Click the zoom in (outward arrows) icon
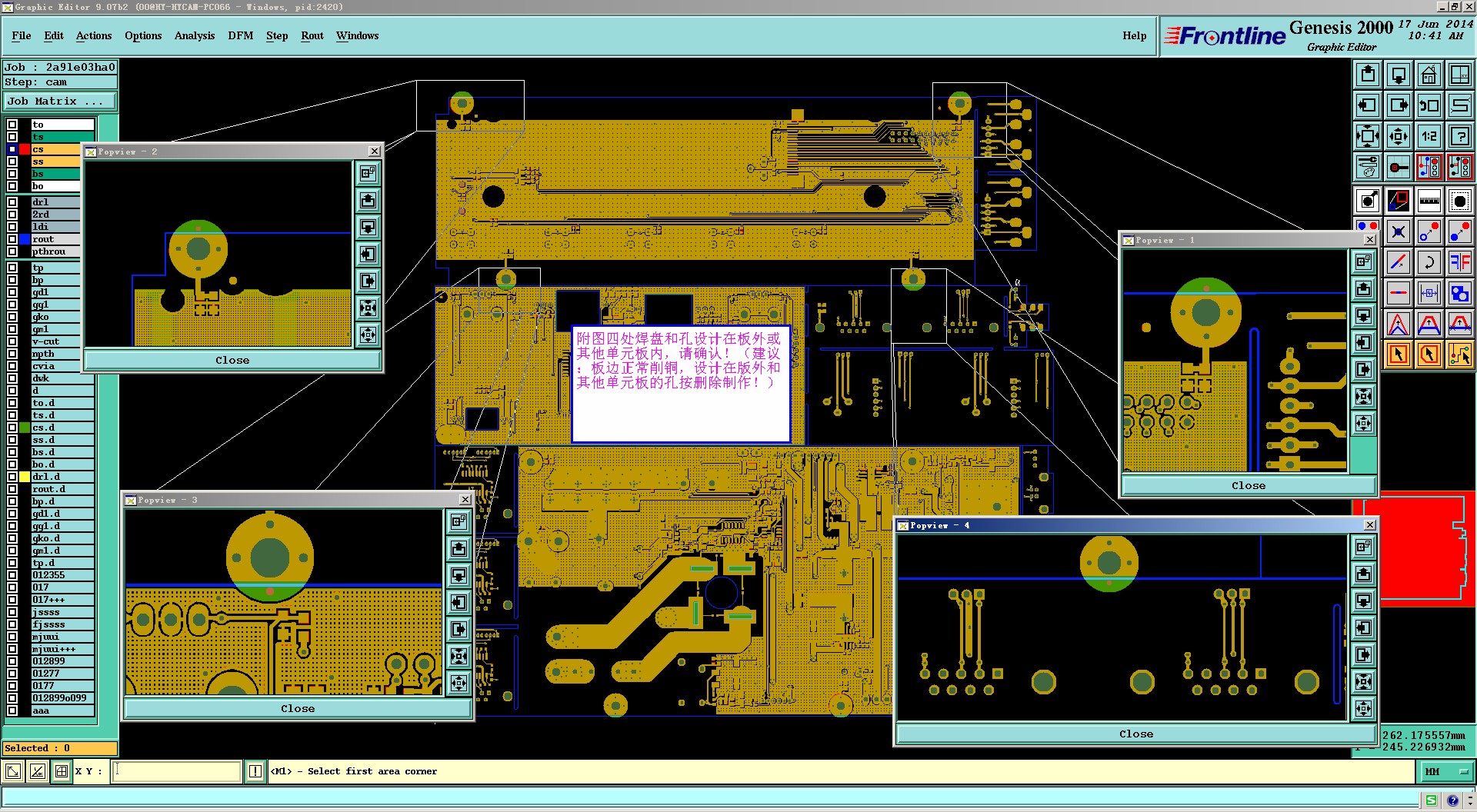The width and height of the screenshot is (1477, 812). point(1368,136)
